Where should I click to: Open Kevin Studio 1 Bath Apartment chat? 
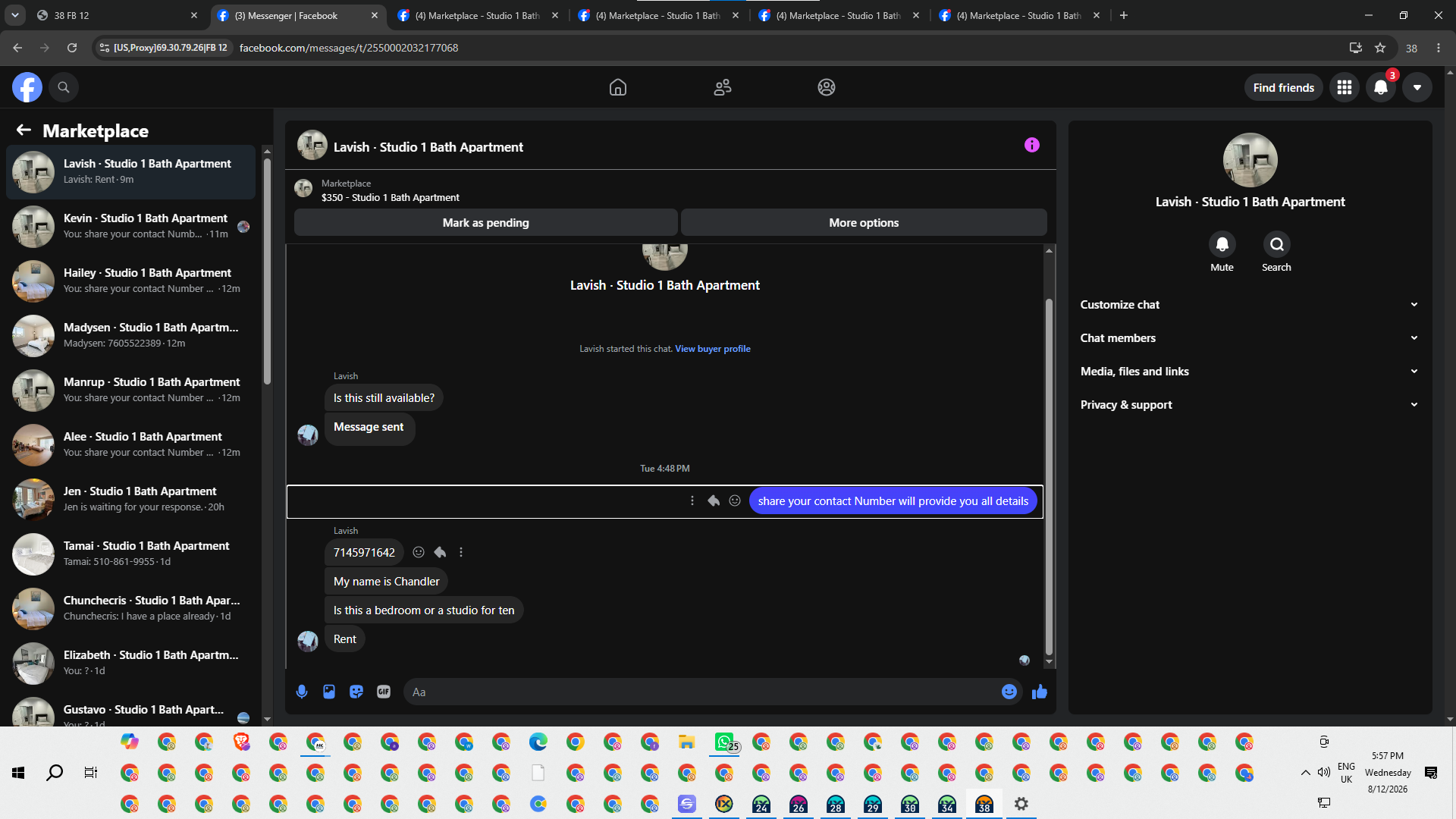131,227
